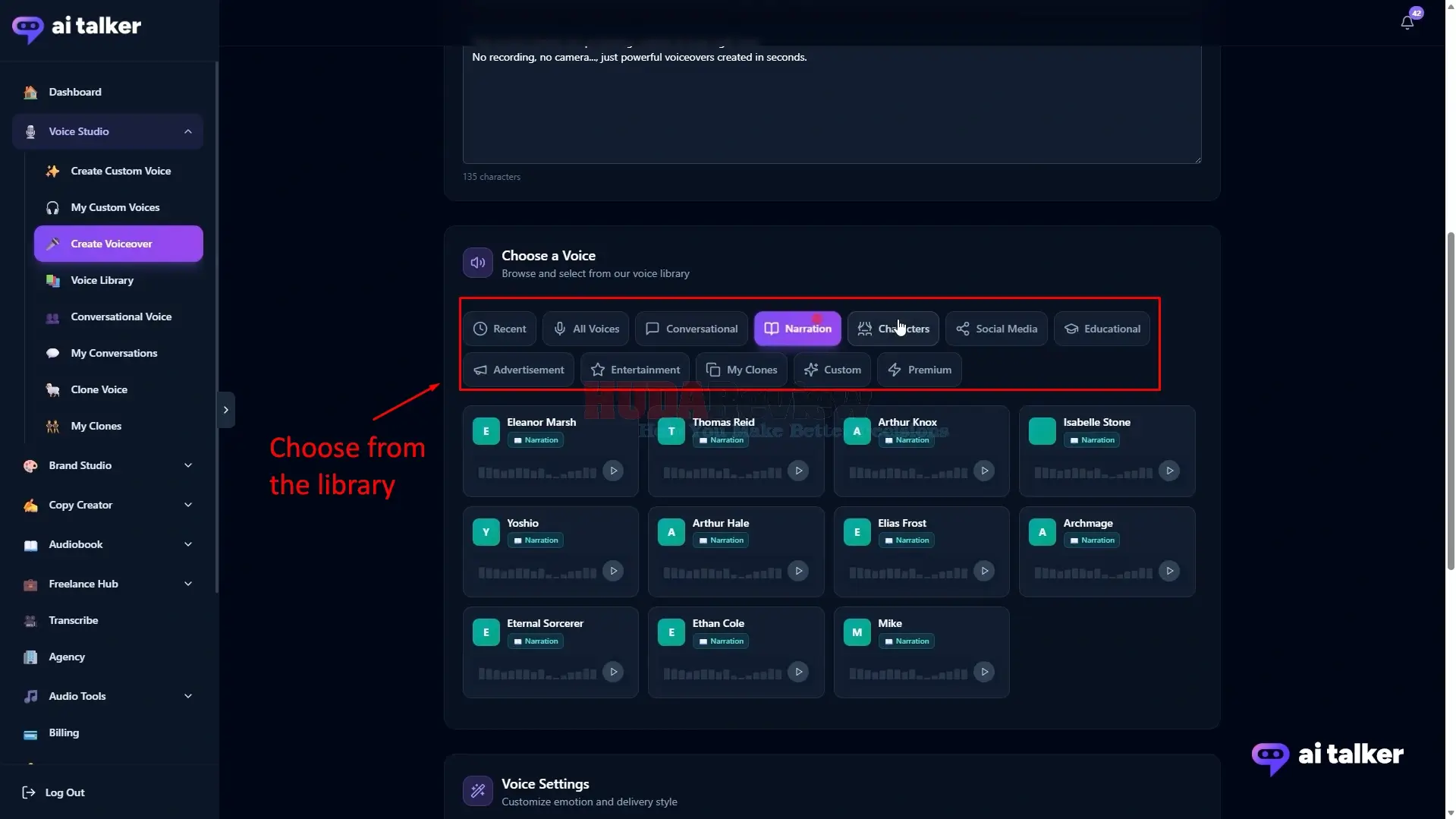Image resolution: width=1456 pixels, height=819 pixels.
Task: Go to My Custom Voices
Action: point(118,207)
